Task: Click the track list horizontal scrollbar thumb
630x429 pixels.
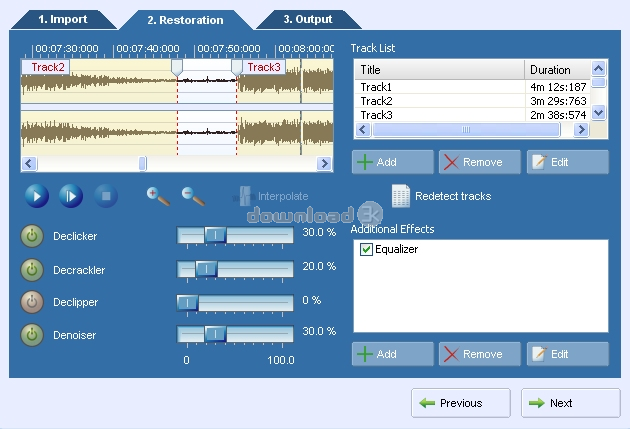Action: coord(466,130)
